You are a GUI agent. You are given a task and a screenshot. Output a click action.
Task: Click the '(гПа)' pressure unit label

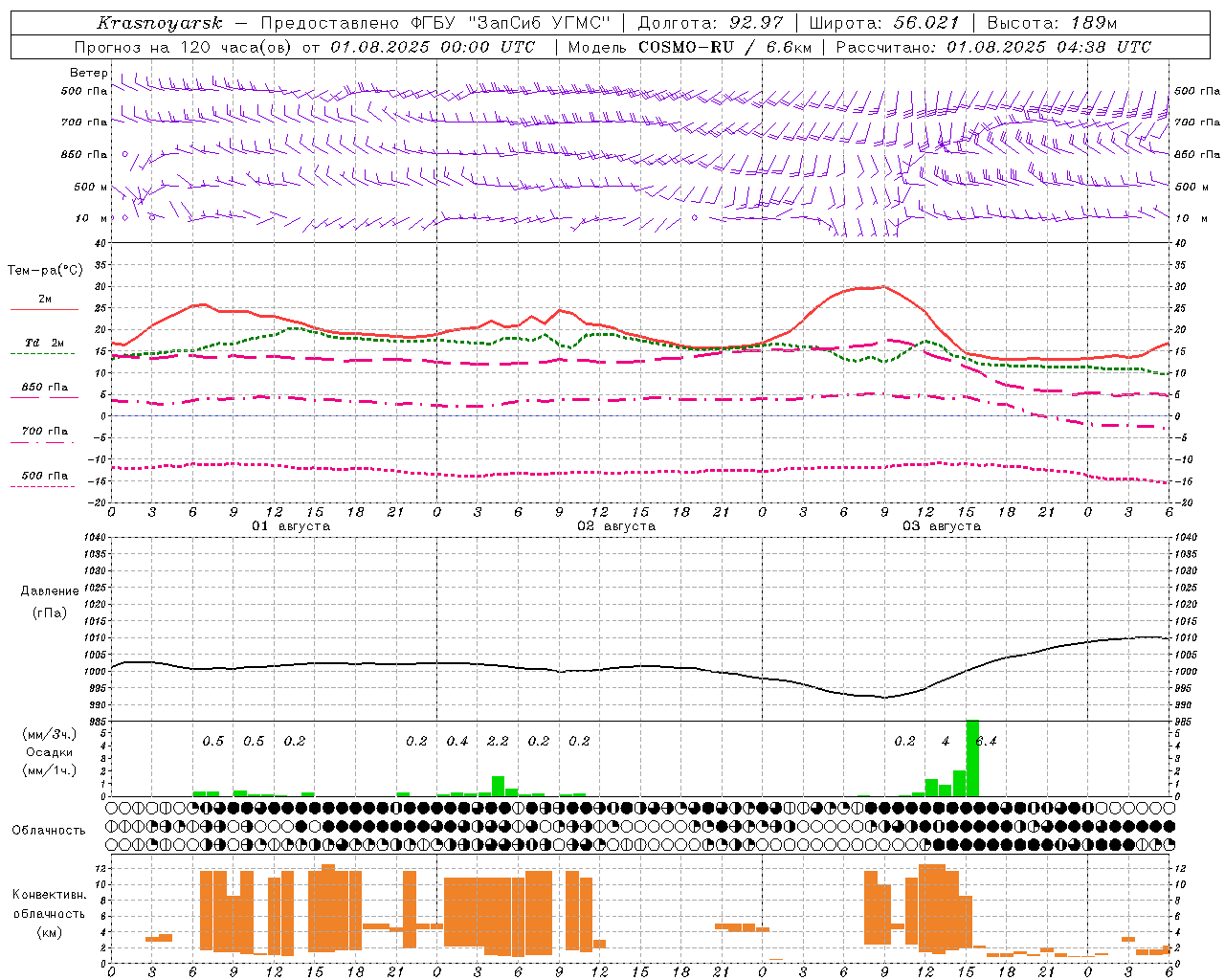(50, 612)
